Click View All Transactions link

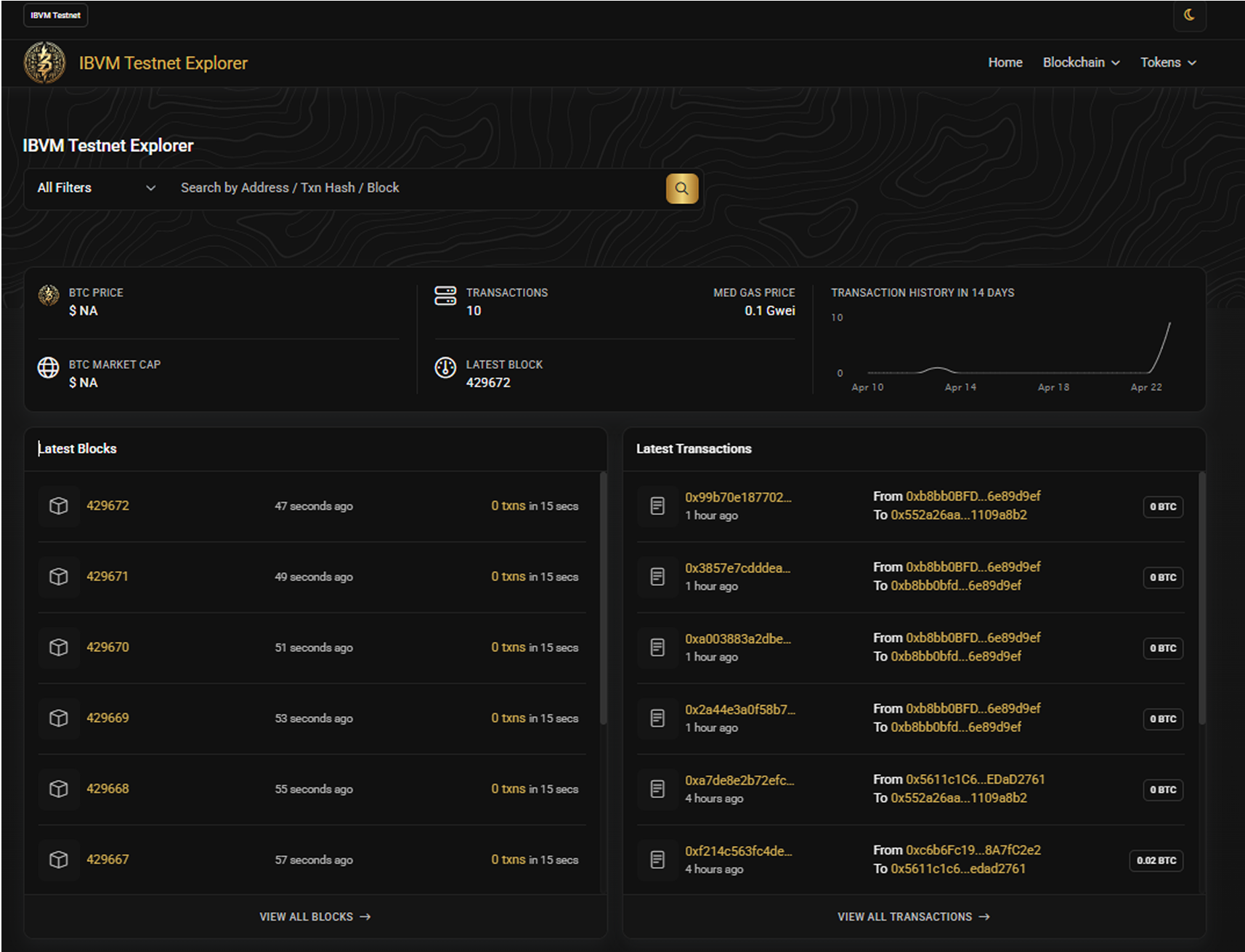[913, 917]
